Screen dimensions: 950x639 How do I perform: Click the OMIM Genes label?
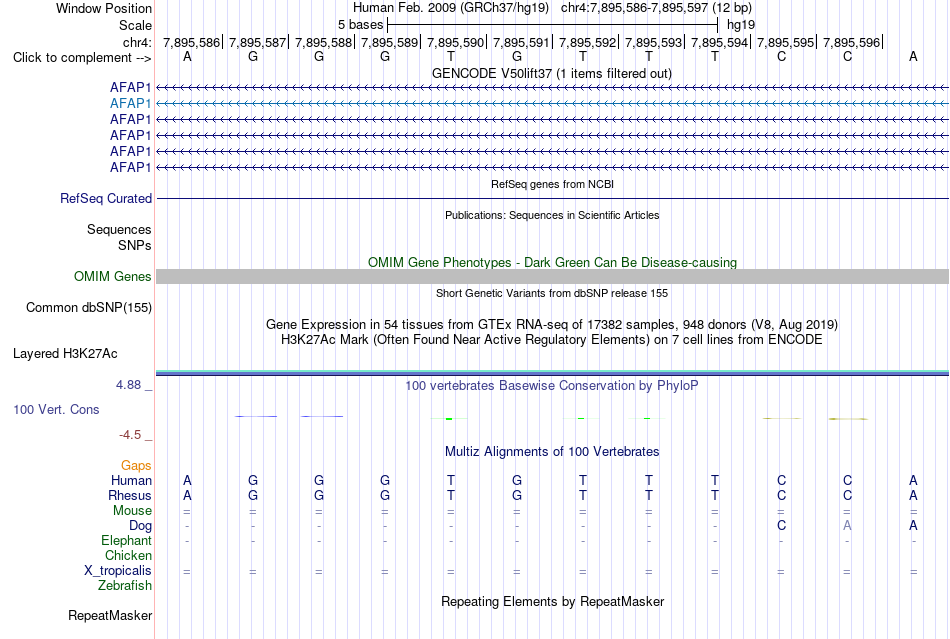[x=112, y=277]
